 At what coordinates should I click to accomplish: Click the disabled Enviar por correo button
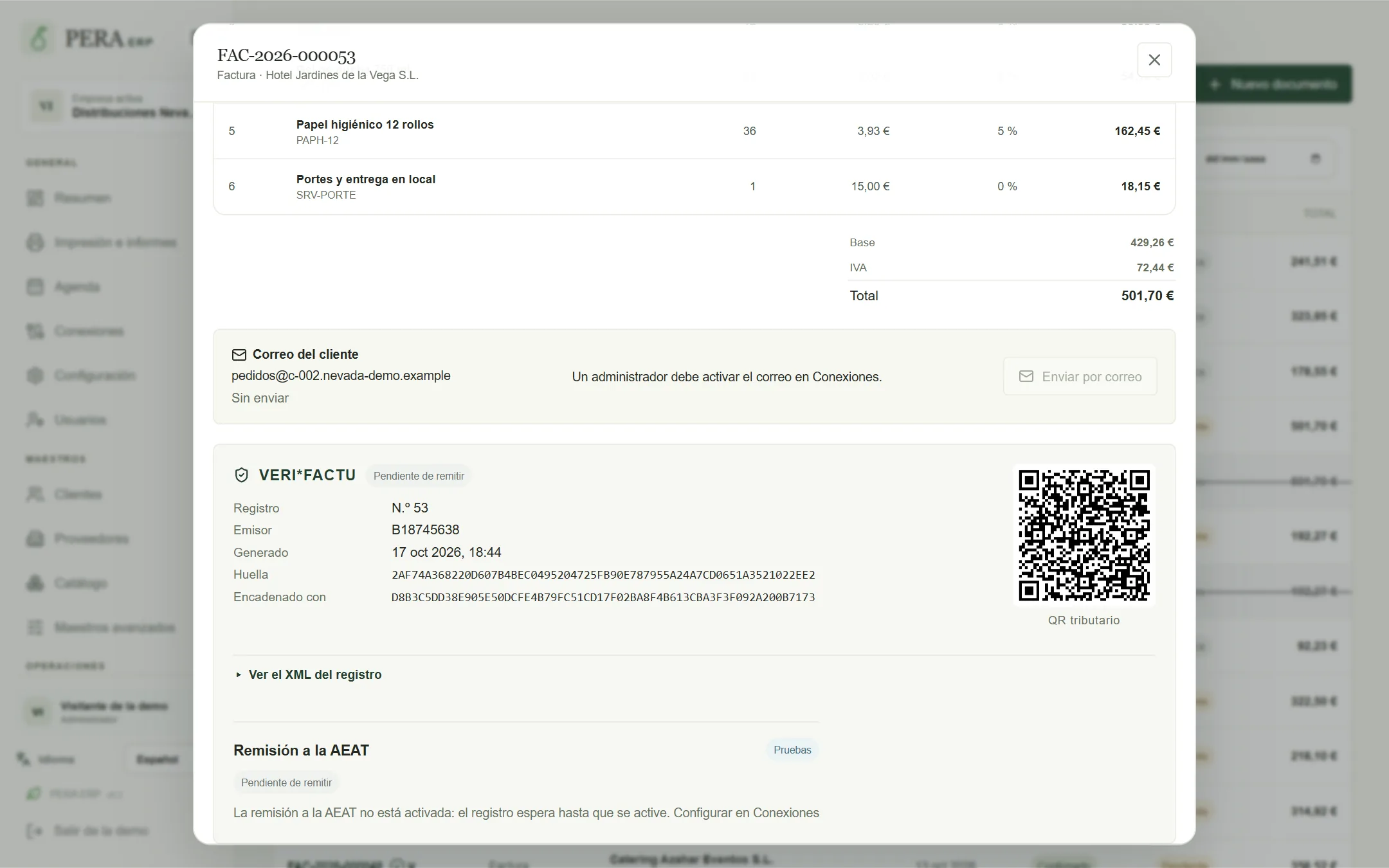(x=1080, y=377)
